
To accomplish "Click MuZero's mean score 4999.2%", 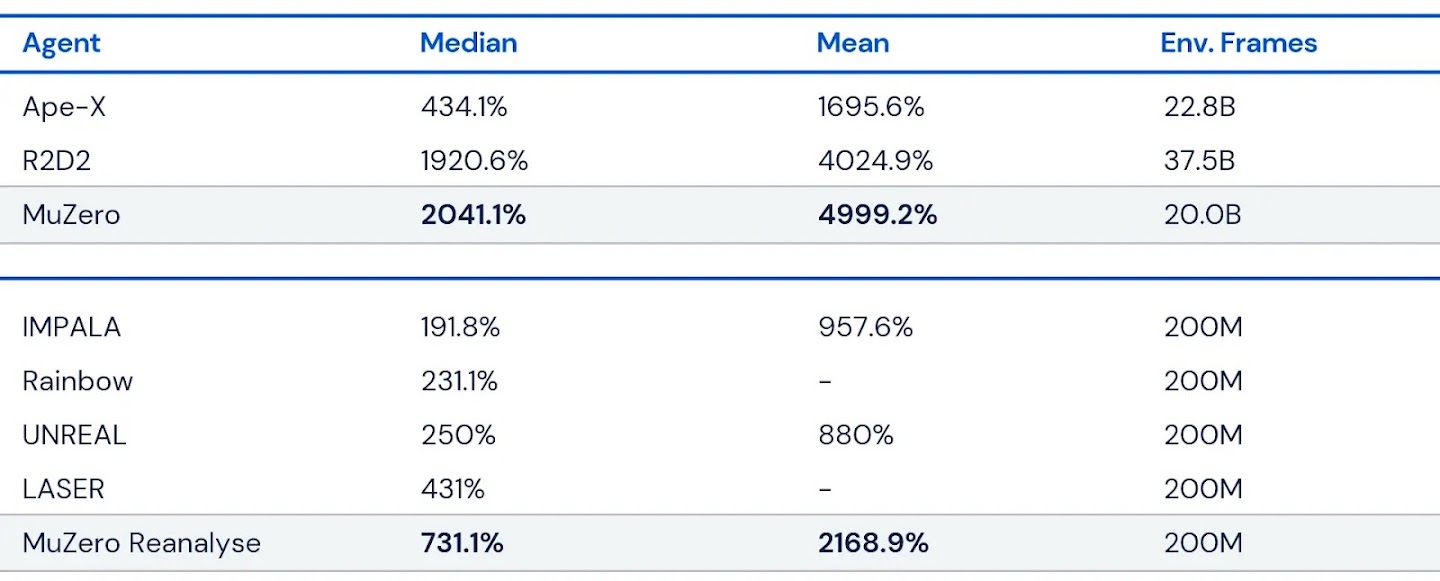I will [x=876, y=215].
